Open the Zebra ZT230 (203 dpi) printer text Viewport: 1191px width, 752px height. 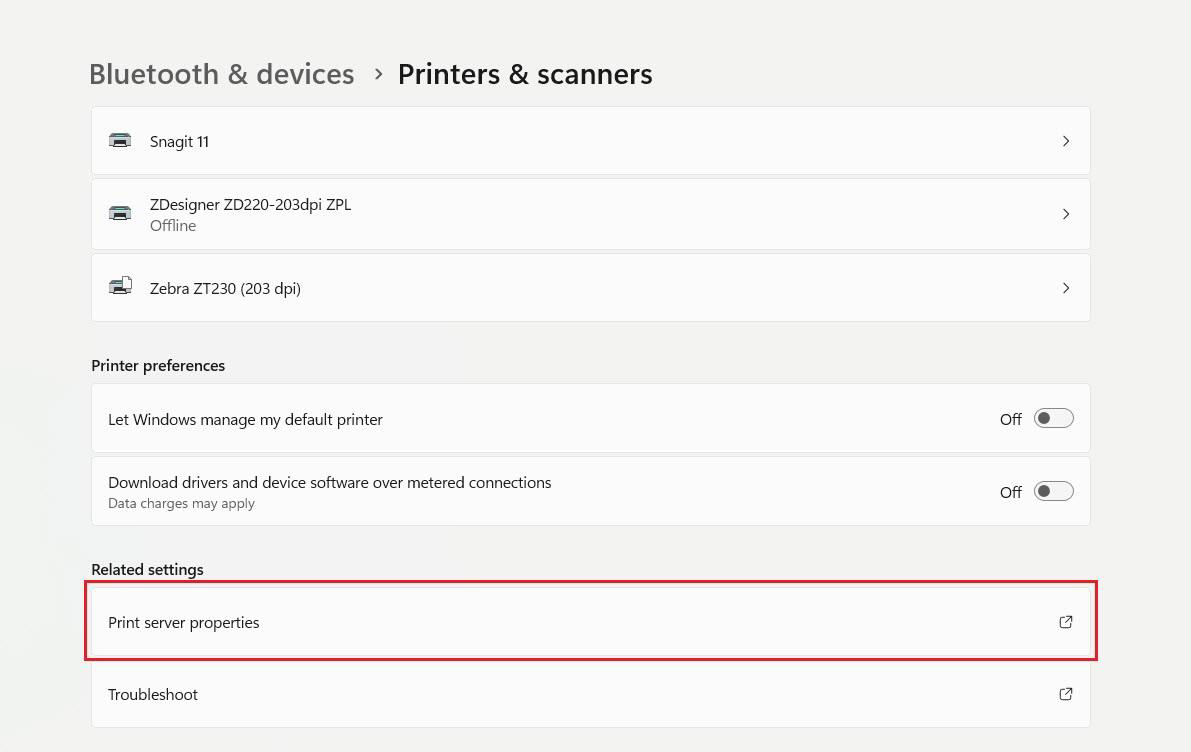(225, 289)
